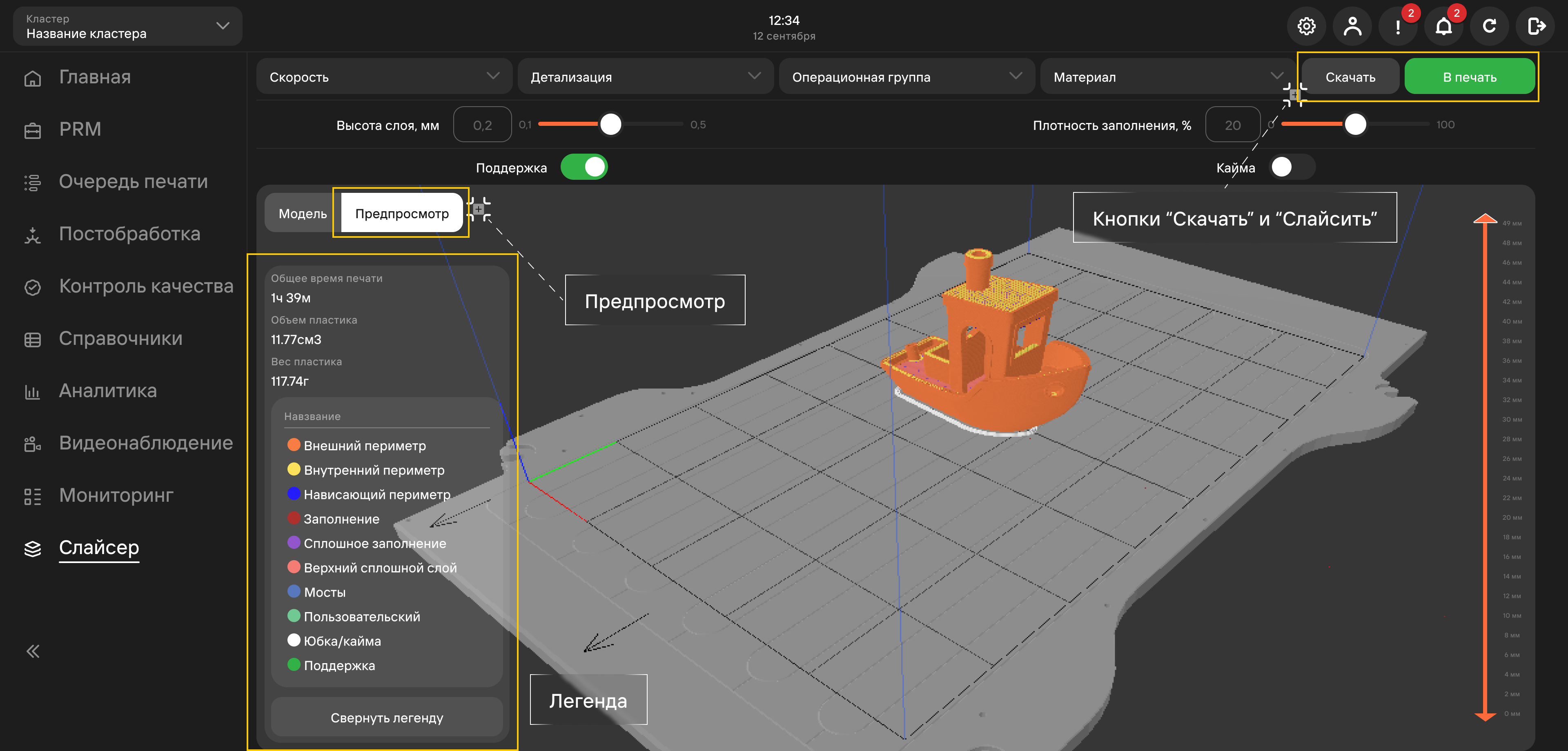Viewport: 1568px width, 751px height.
Task: Open the Материал dropdown
Action: (x=1168, y=77)
